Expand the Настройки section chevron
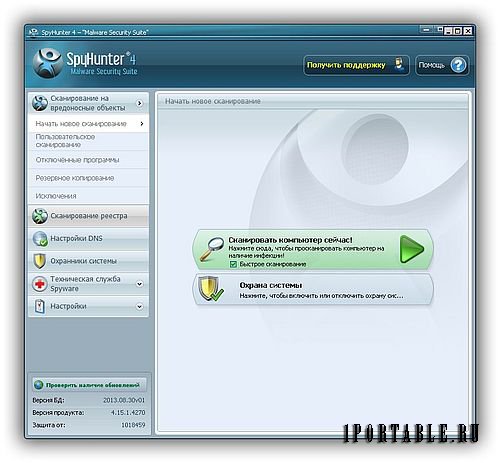Viewport: 500px width, 463px height. pos(140,307)
